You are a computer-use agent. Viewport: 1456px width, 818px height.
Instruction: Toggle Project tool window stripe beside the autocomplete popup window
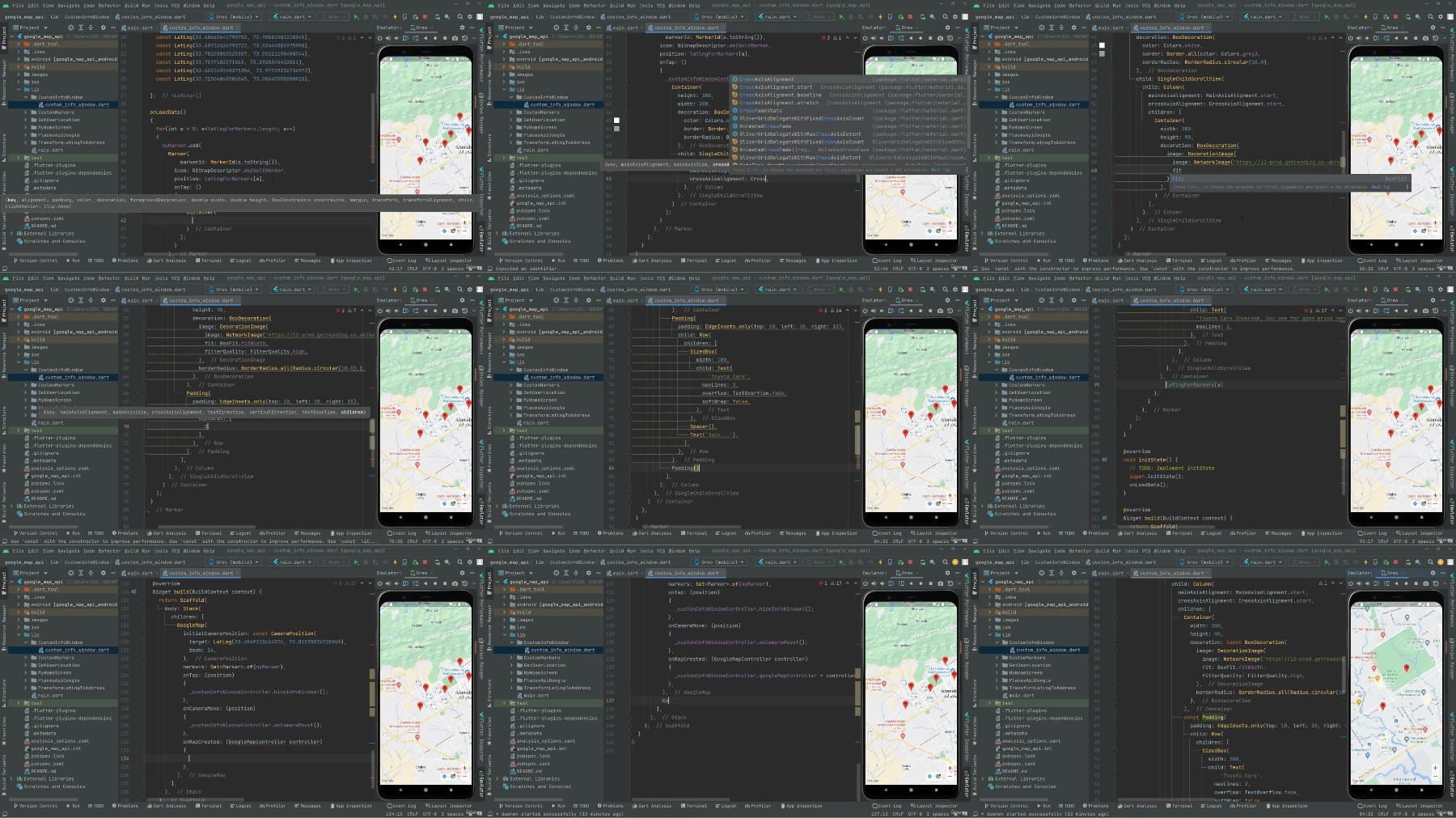(x=489, y=36)
